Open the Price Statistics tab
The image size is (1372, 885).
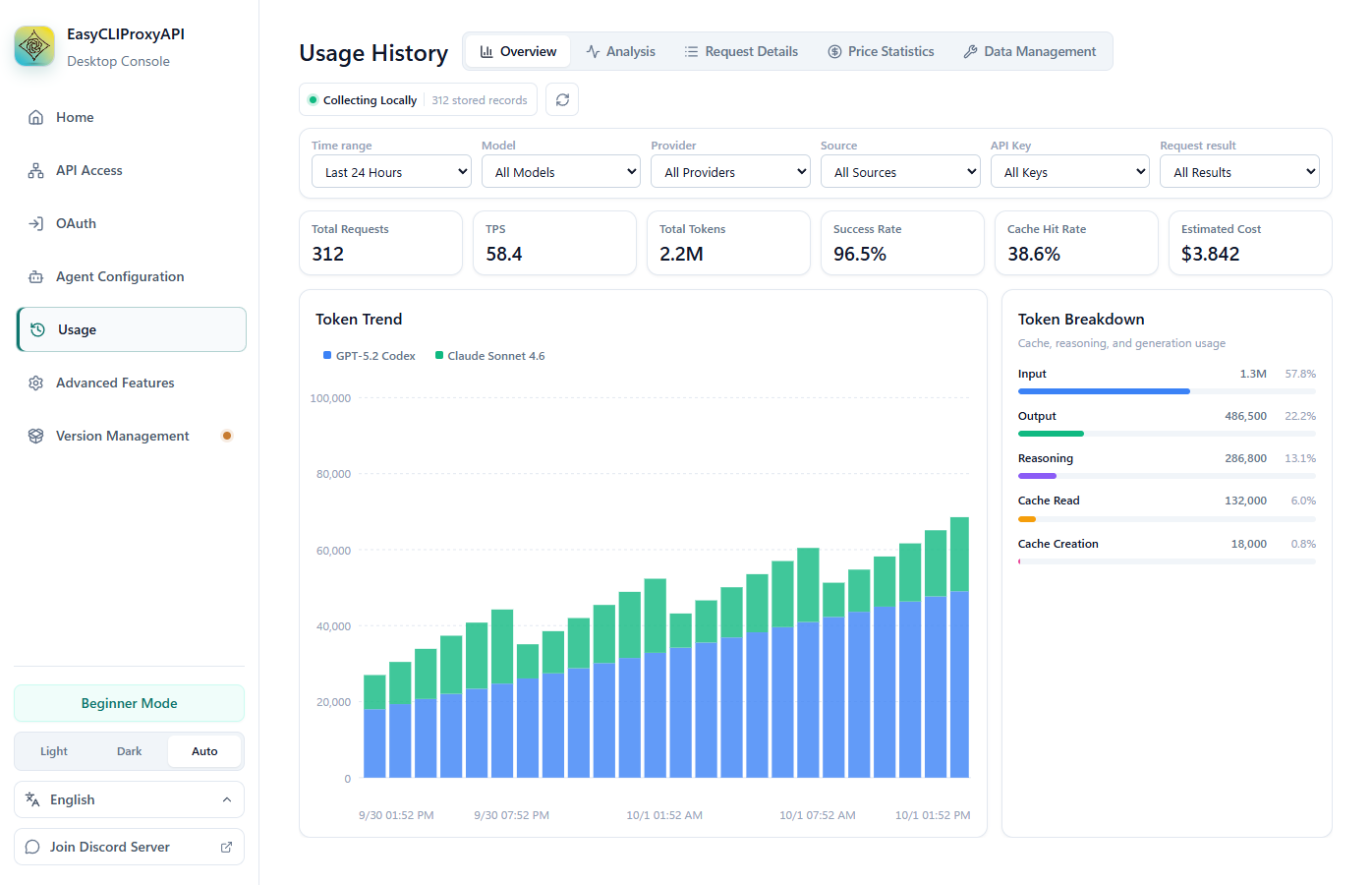tap(881, 51)
